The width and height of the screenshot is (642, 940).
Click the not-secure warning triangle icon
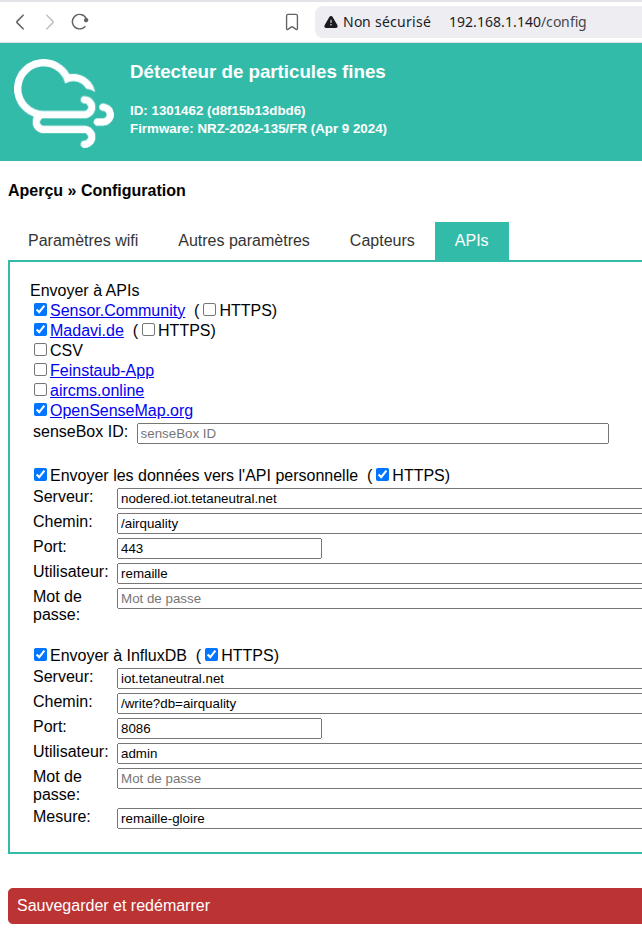(331, 22)
